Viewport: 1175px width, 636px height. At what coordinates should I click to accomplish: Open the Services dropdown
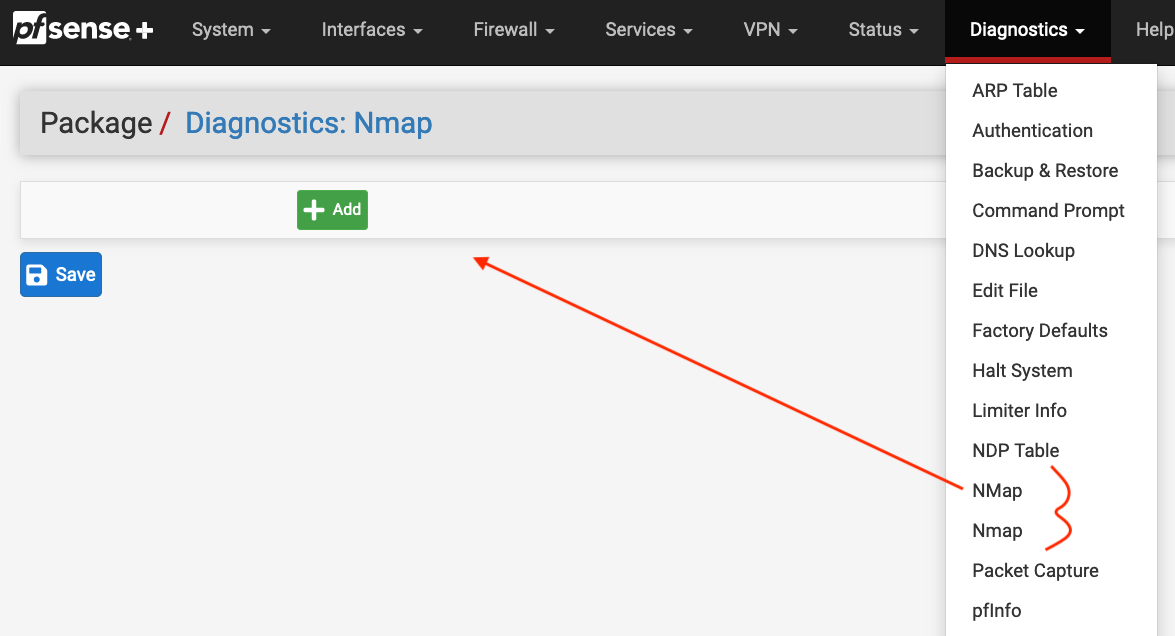[x=648, y=30]
